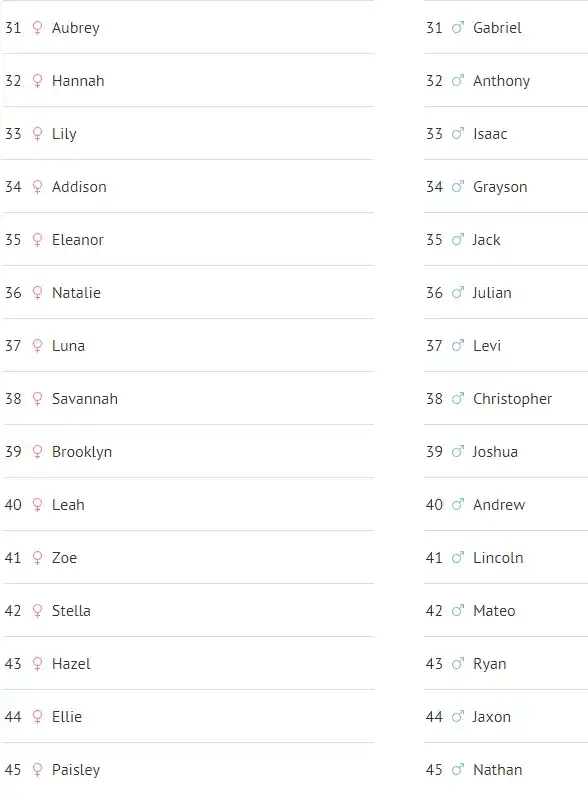This screenshot has width=588, height=795.
Task: Open the girl name Hannah
Action: (x=78, y=81)
